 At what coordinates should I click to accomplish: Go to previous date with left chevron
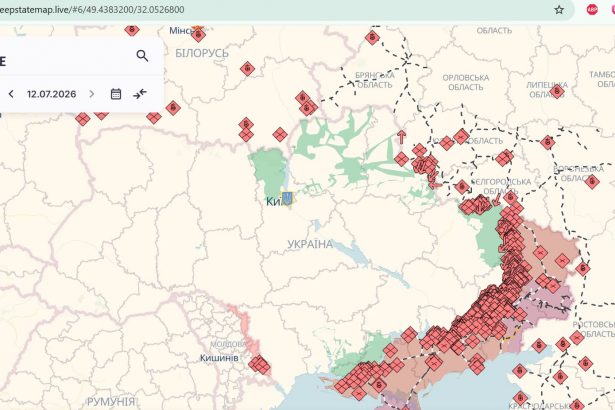pos(11,94)
